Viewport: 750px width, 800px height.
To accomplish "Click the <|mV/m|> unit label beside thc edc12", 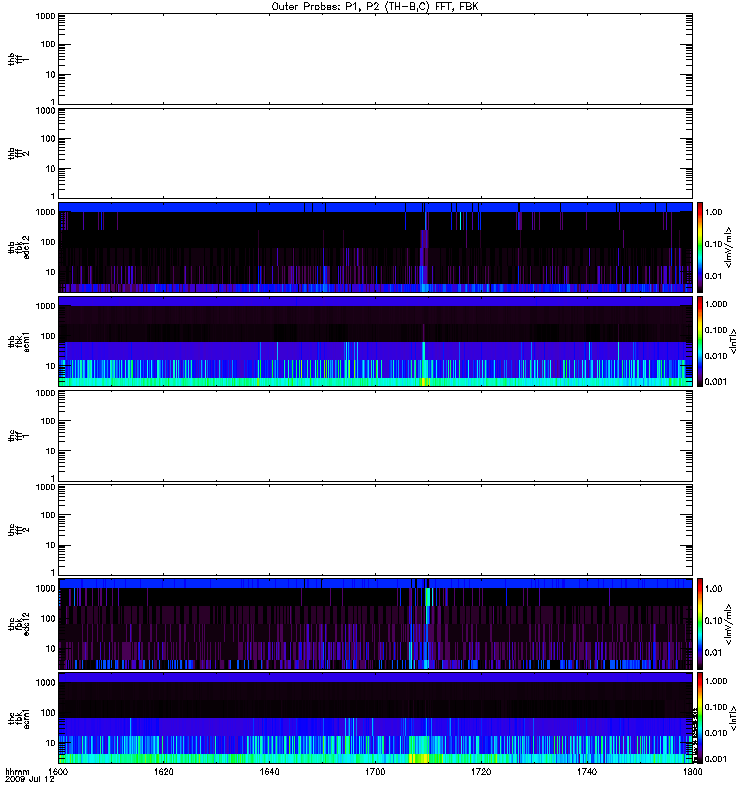I will pyautogui.click(x=729, y=624).
